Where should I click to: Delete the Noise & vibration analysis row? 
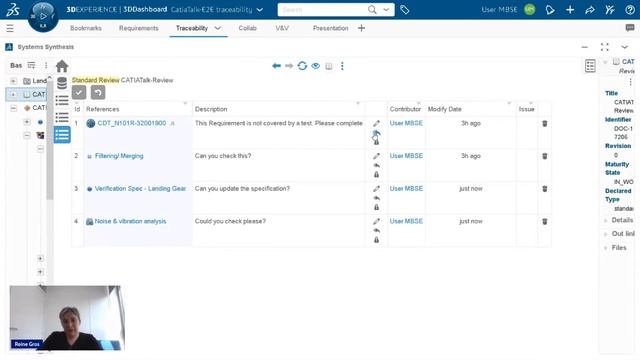point(544,221)
